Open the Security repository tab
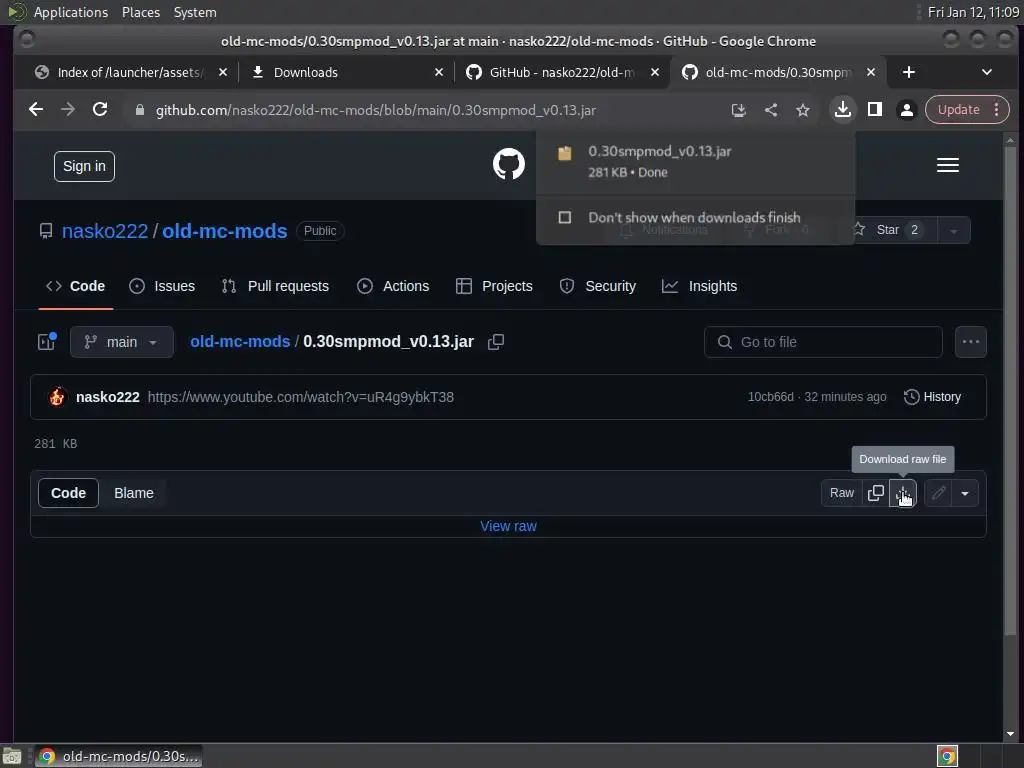Image resolution: width=1024 pixels, height=768 pixels. [598, 286]
